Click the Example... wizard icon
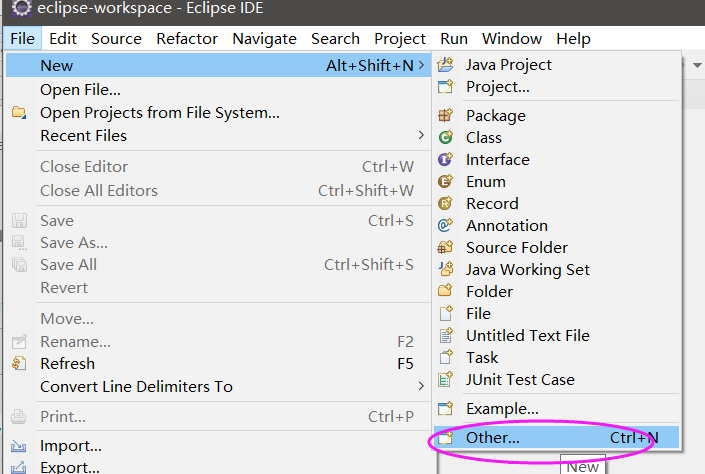 pos(446,408)
